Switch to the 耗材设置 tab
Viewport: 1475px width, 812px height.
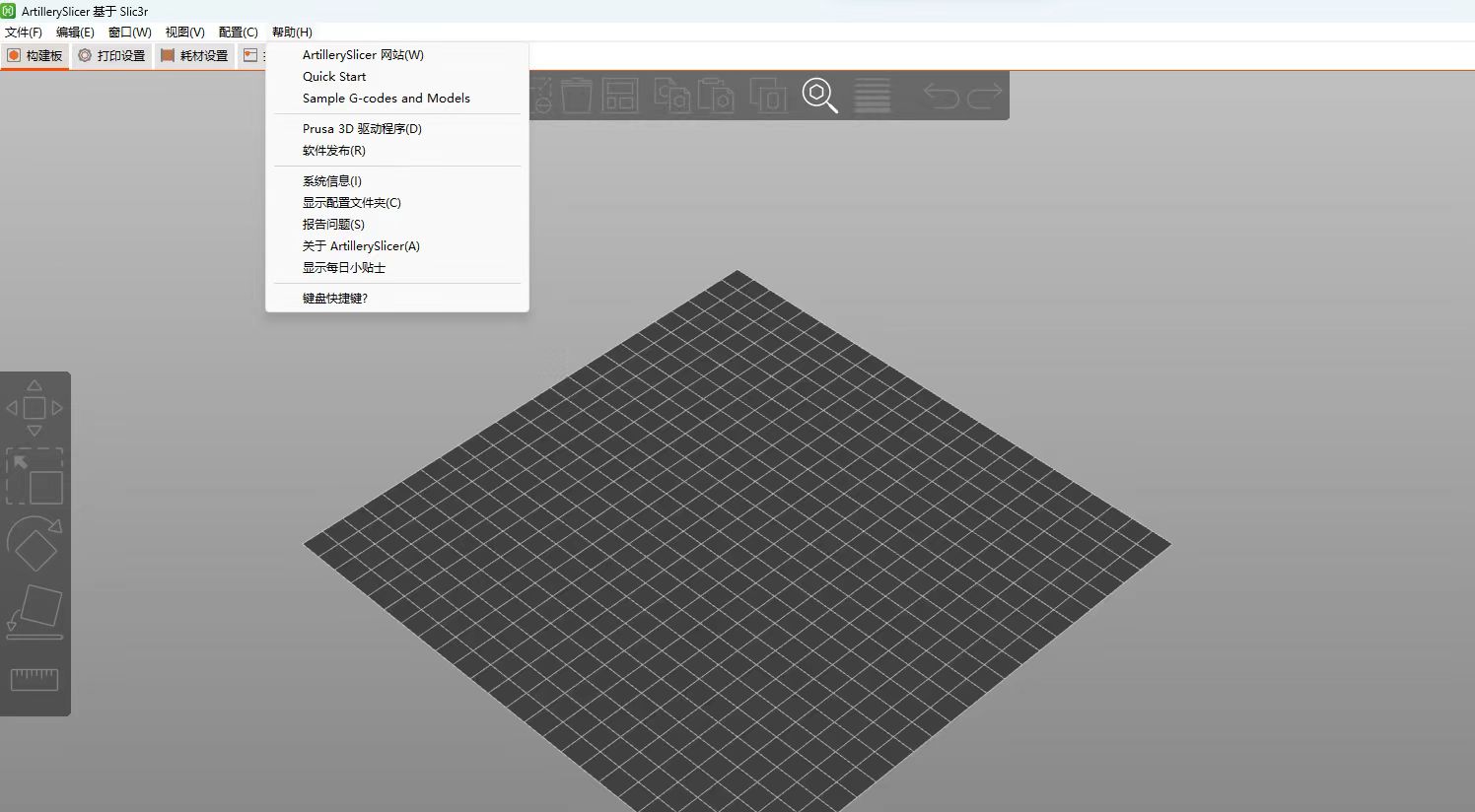[x=194, y=56]
